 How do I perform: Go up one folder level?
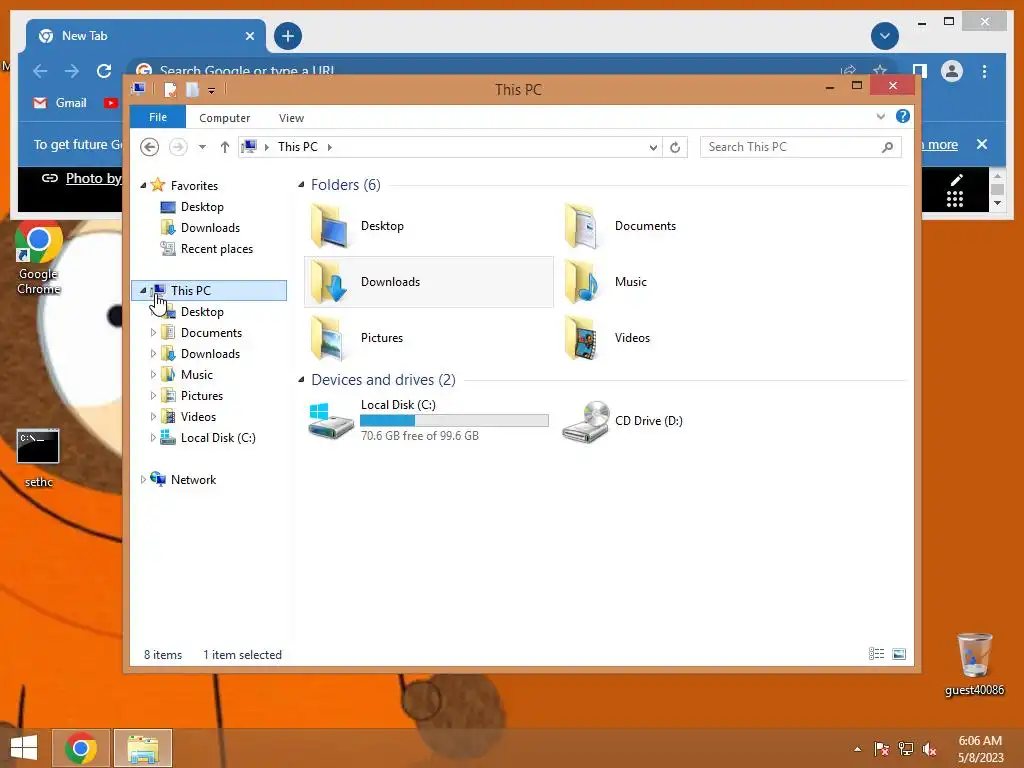[x=225, y=147]
